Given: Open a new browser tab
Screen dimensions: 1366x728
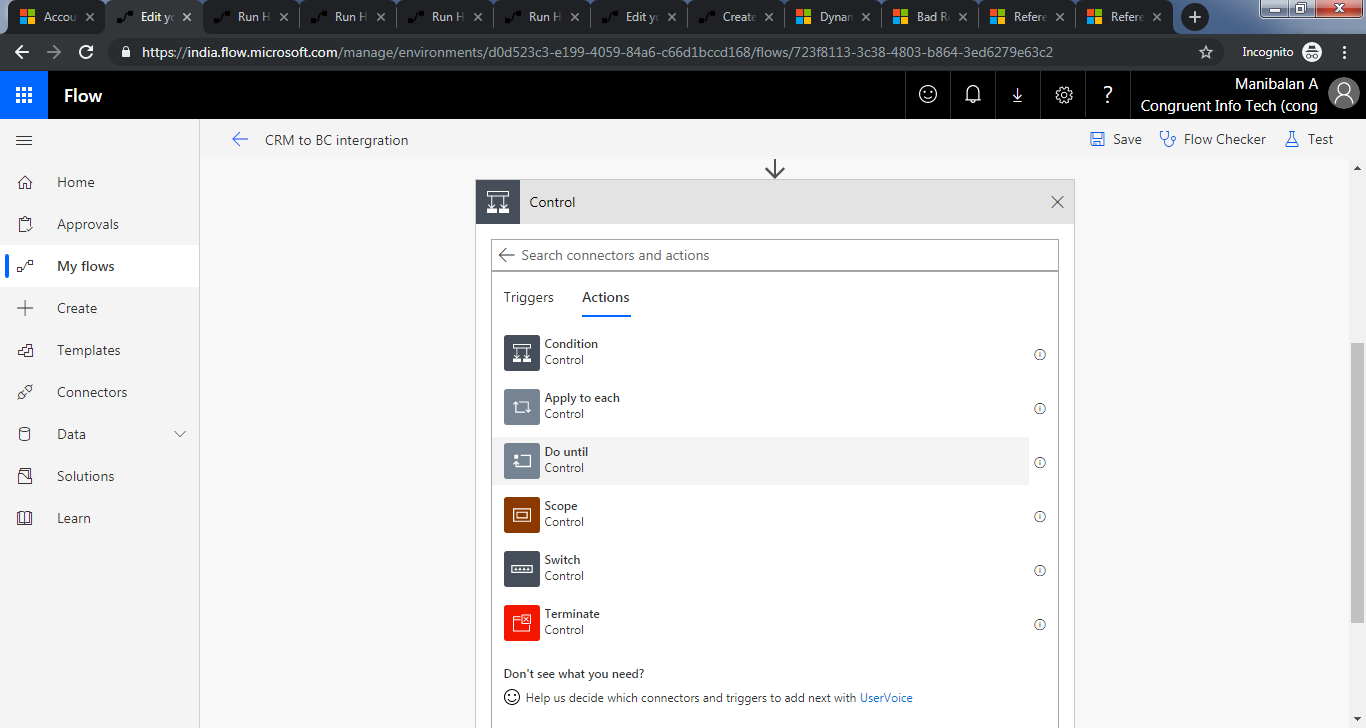Looking at the screenshot, I should pyautogui.click(x=1194, y=17).
